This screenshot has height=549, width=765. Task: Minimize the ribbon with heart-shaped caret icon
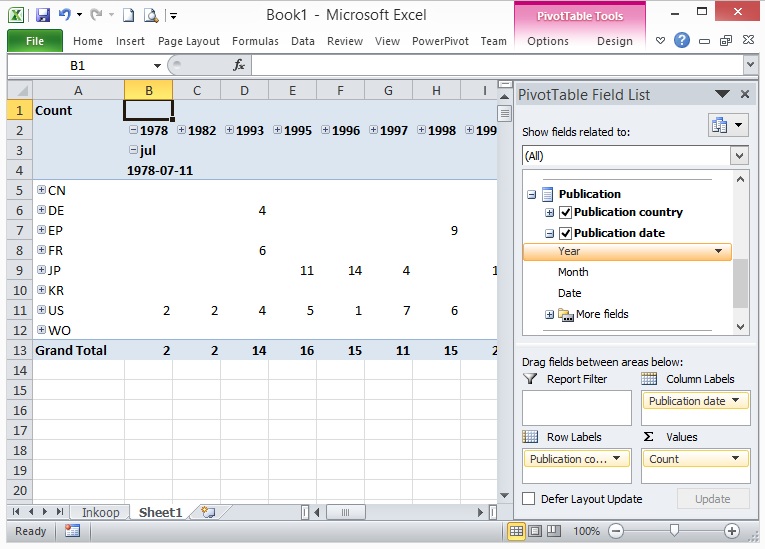coord(660,41)
